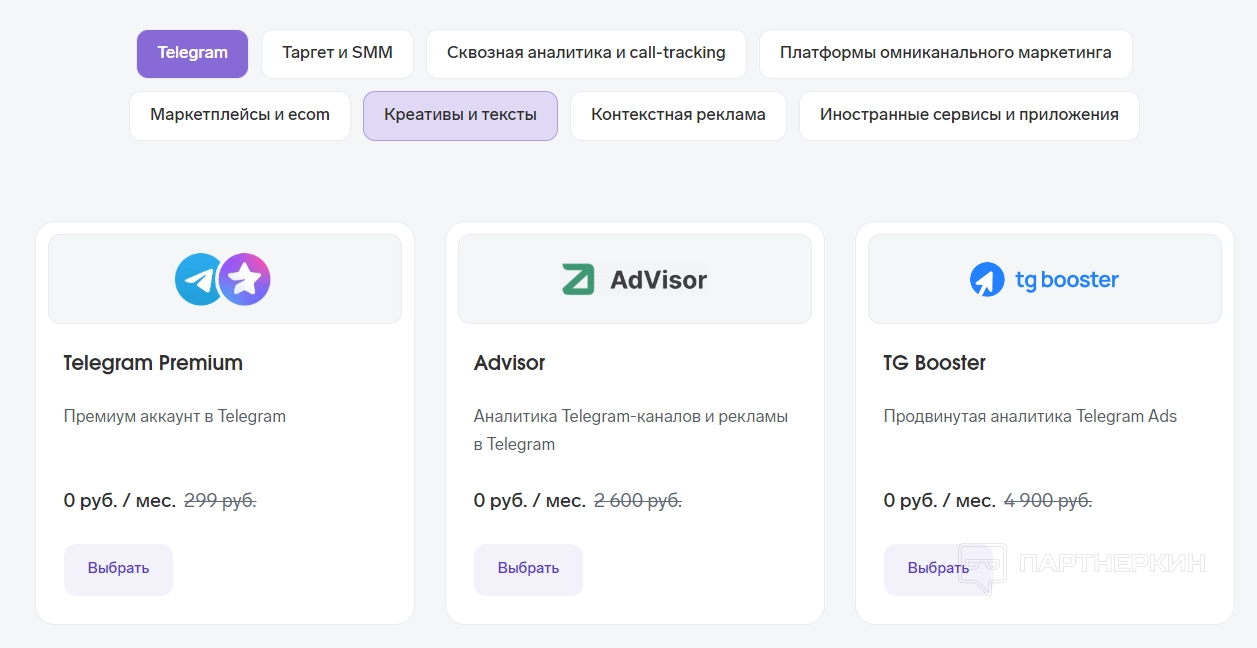Open Контекстная реклама tab
The width and height of the screenshot is (1257, 648).
coord(678,115)
